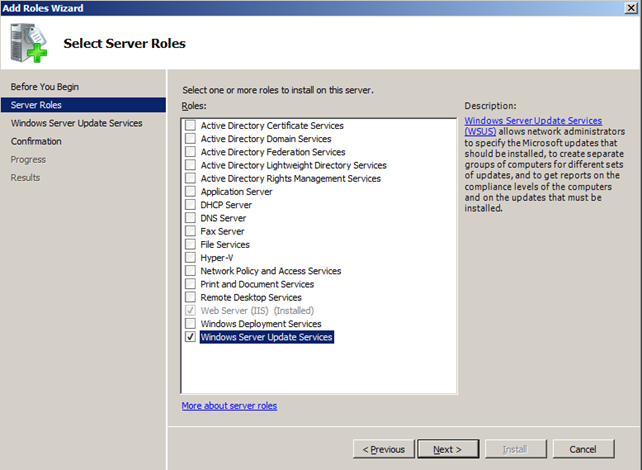Viewport: 642px width, 470px height.
Task: Open the Before You Begin step
Action: (x=45, y=87)
